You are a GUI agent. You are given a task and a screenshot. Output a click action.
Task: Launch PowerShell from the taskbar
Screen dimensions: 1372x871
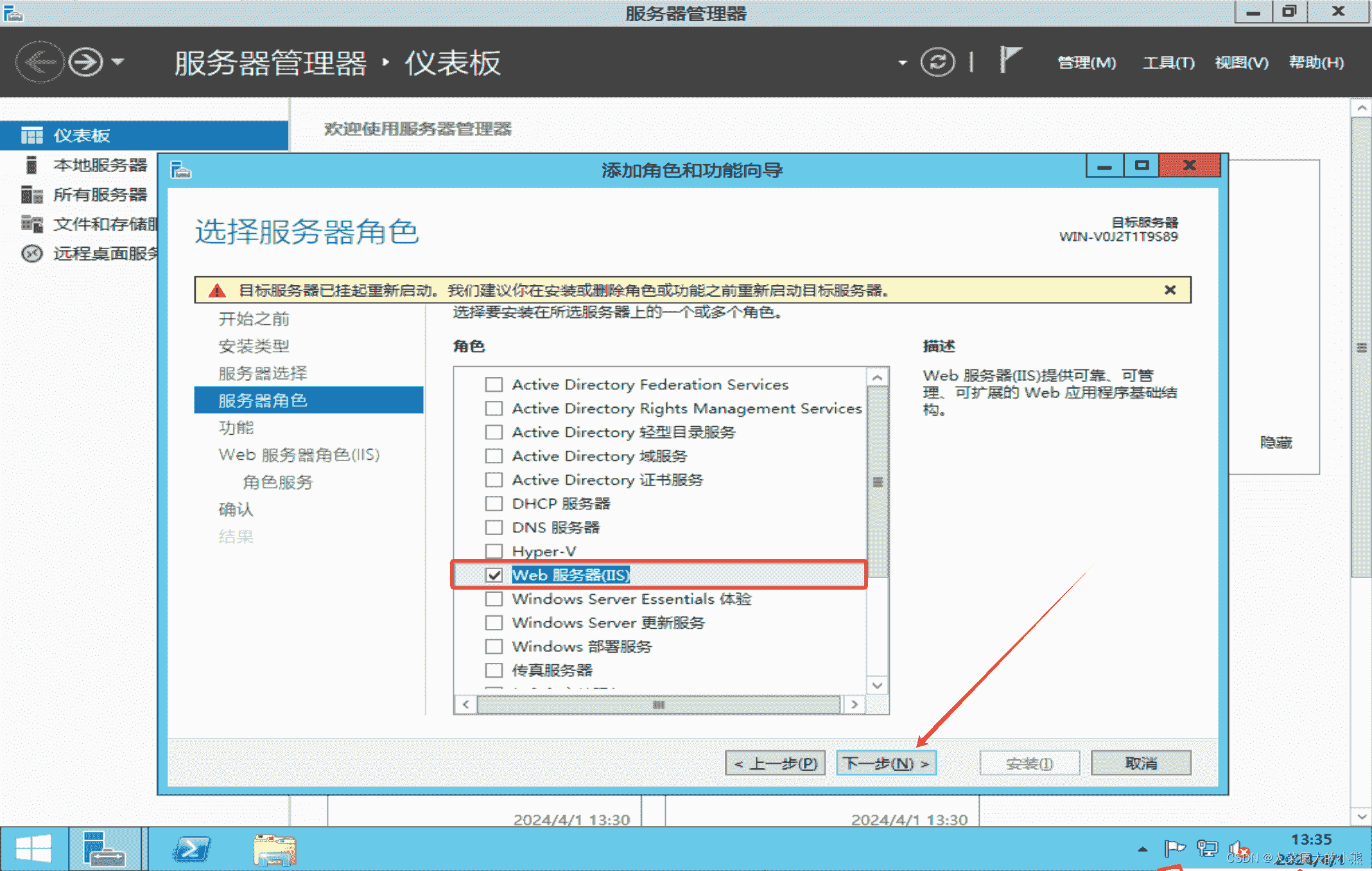(191, 849)
